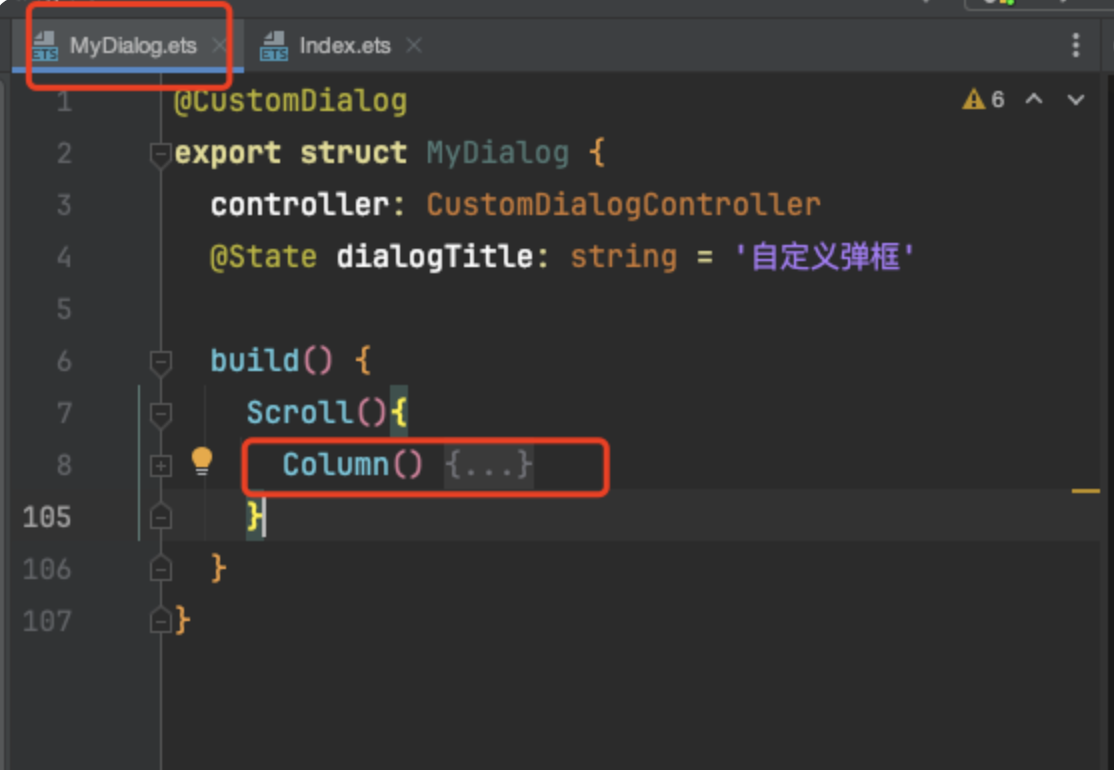This screenshot has width=1114, height=770.
Task: Click the yellow warning triangle showing 6 problems
Action: (x=973, y=99)
